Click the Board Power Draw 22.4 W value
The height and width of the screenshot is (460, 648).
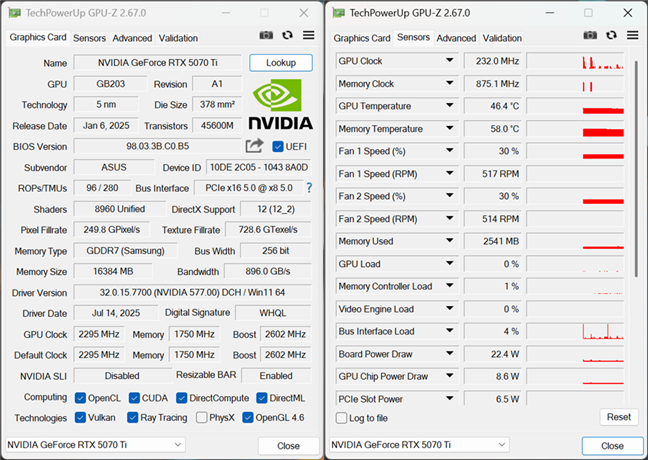coord(493,354)
